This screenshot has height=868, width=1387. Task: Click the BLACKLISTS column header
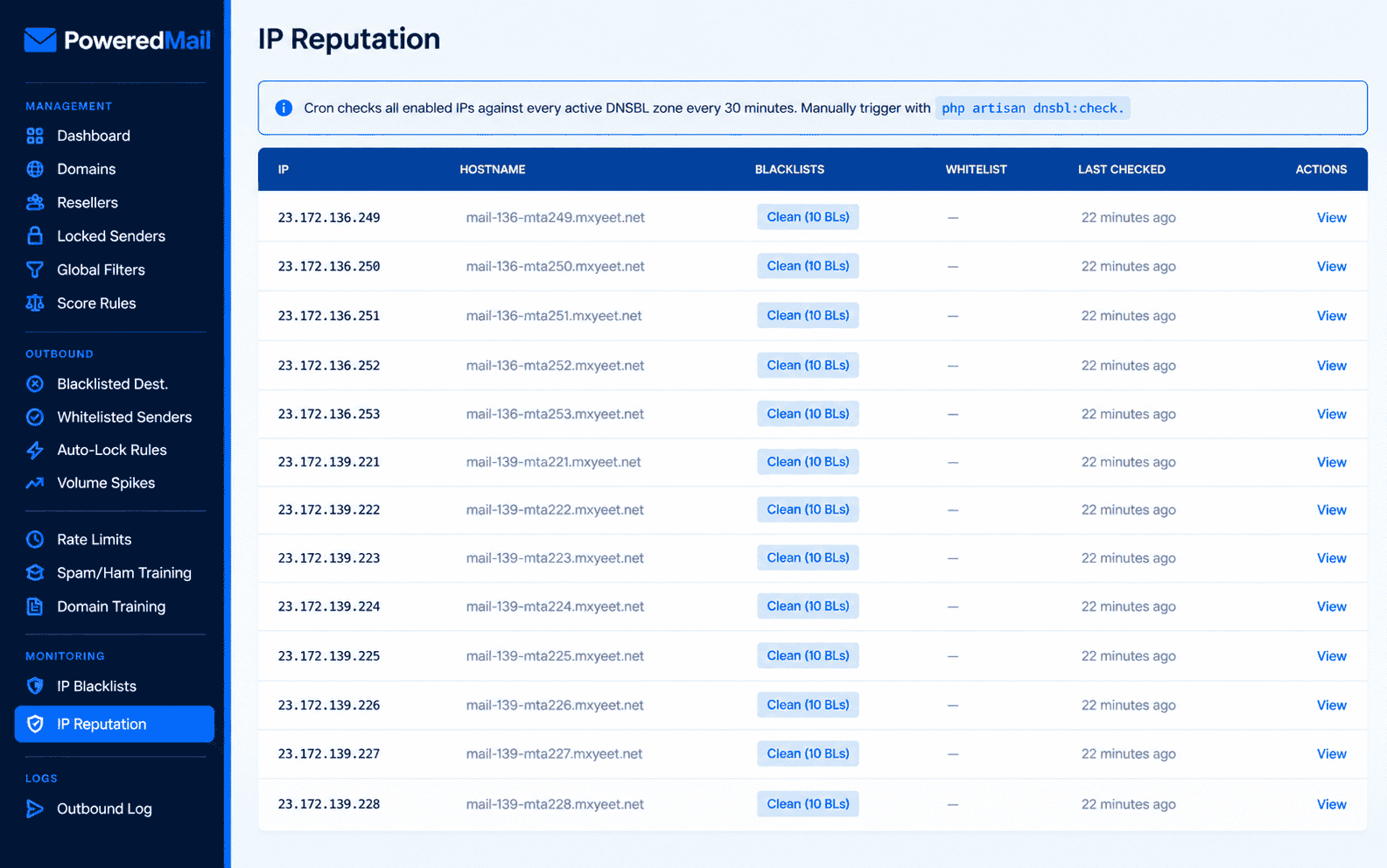[x=789, y=169]
